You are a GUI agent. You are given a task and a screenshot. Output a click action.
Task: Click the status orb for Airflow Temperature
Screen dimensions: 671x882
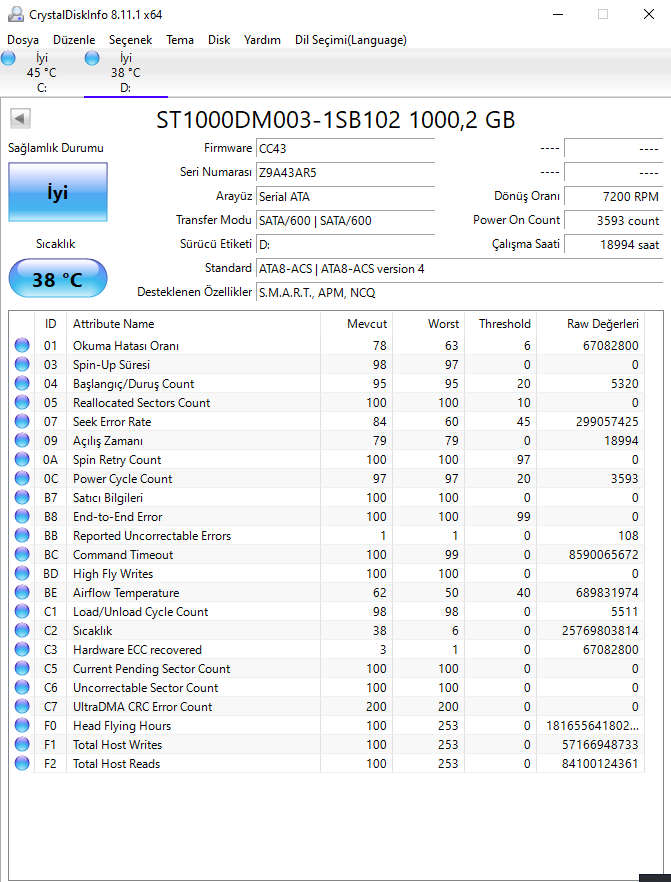22,593
